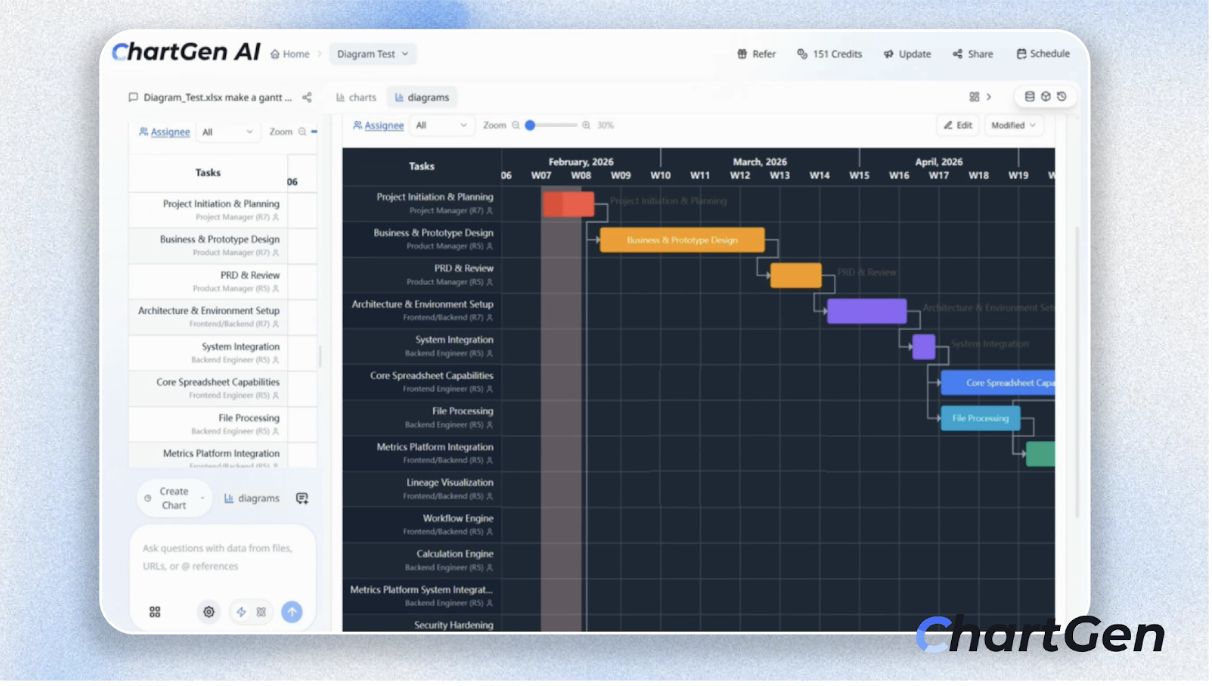Select the diagrams tab at the top
This screenshot has height=686, width=1212.
pyautogui.click(x=422, y=98)
